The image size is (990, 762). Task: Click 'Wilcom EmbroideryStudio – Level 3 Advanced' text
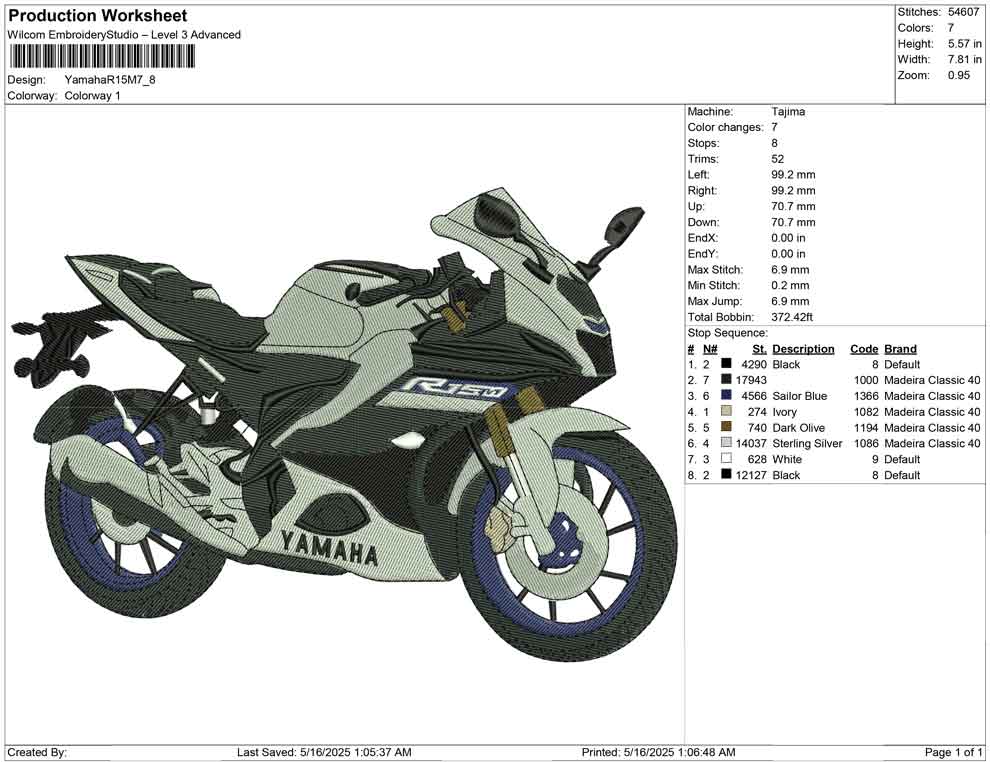[x=124, y=35]
